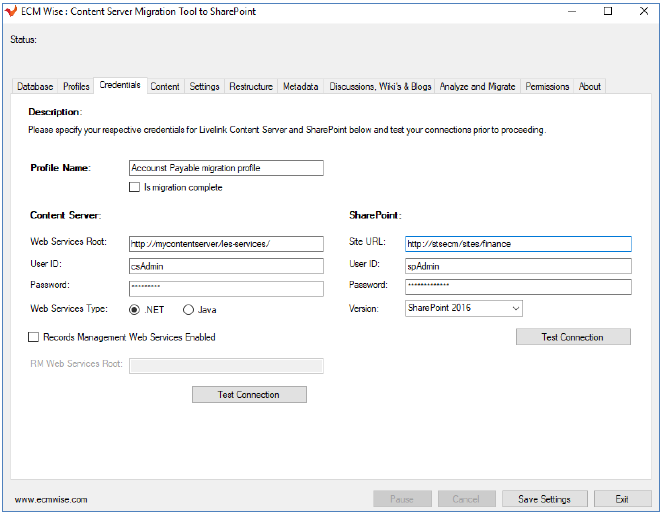Switch to the Database tab
This screenshot has height=516, width=664.
(x=35, y=87)
